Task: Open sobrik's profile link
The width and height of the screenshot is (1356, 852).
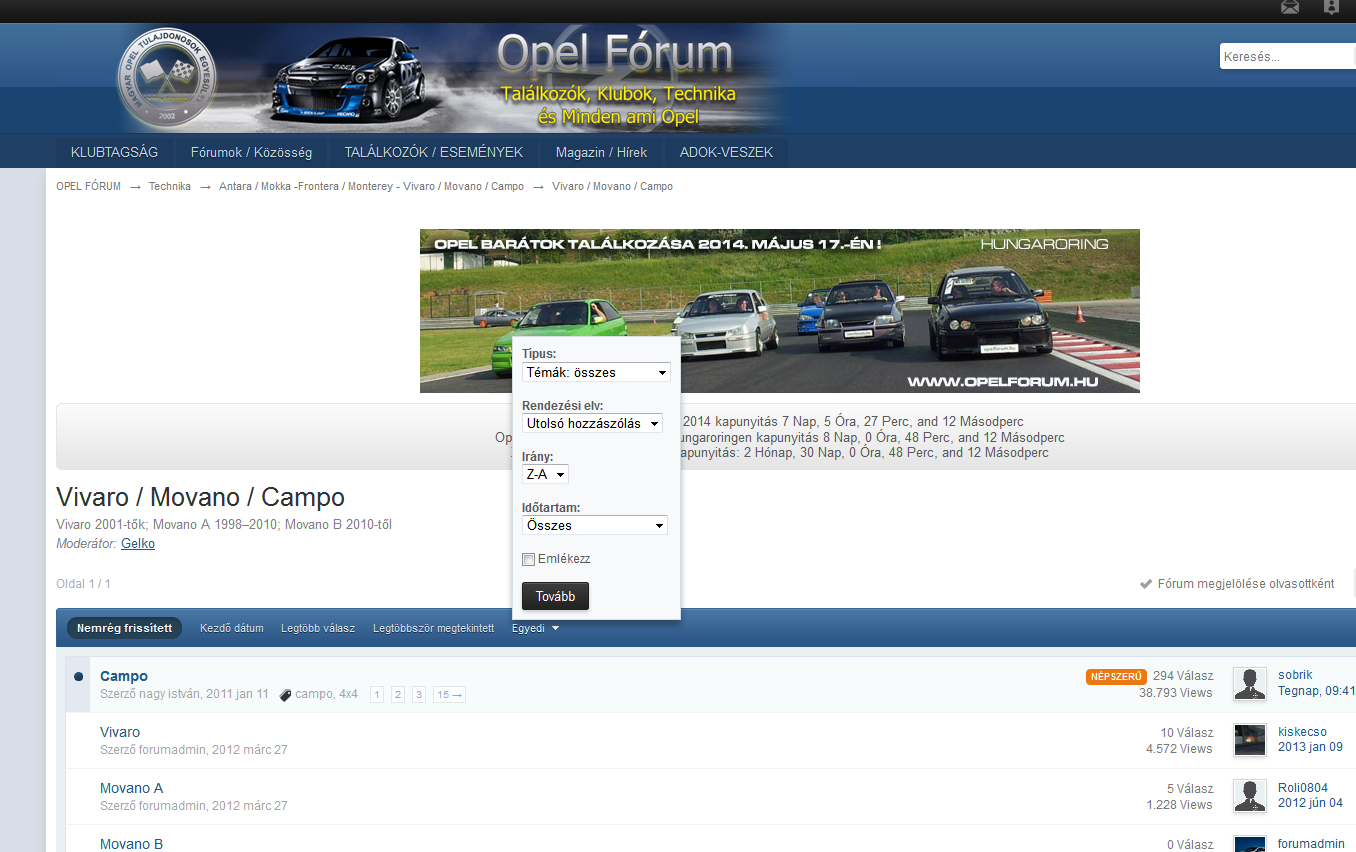Action: 1295,675
